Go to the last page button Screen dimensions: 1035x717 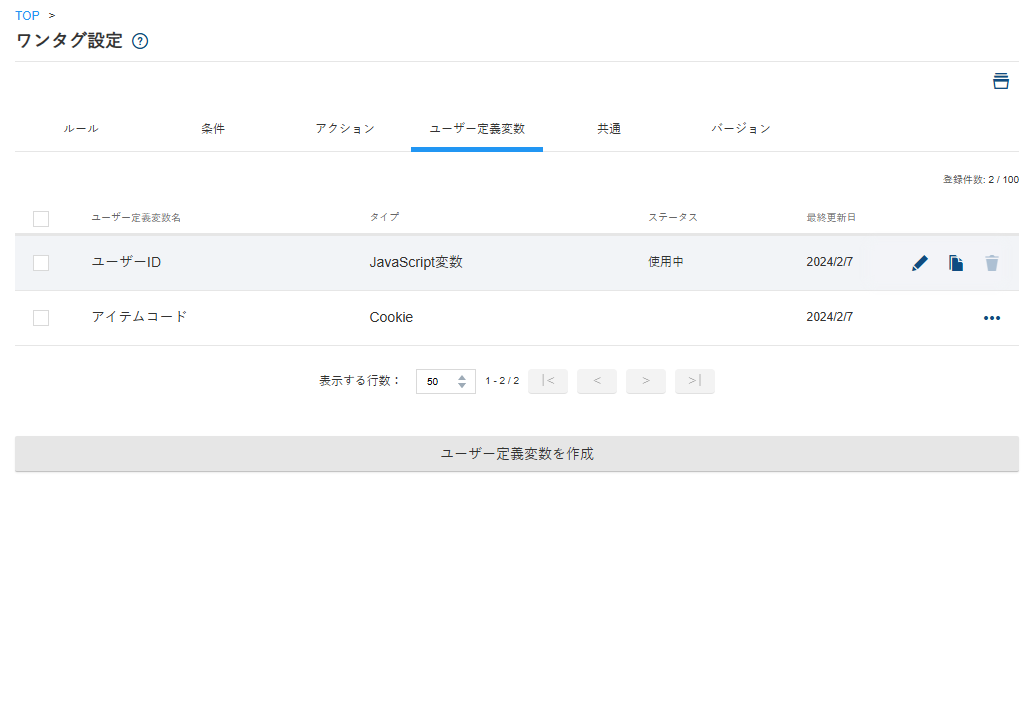[x=694, y=381]
